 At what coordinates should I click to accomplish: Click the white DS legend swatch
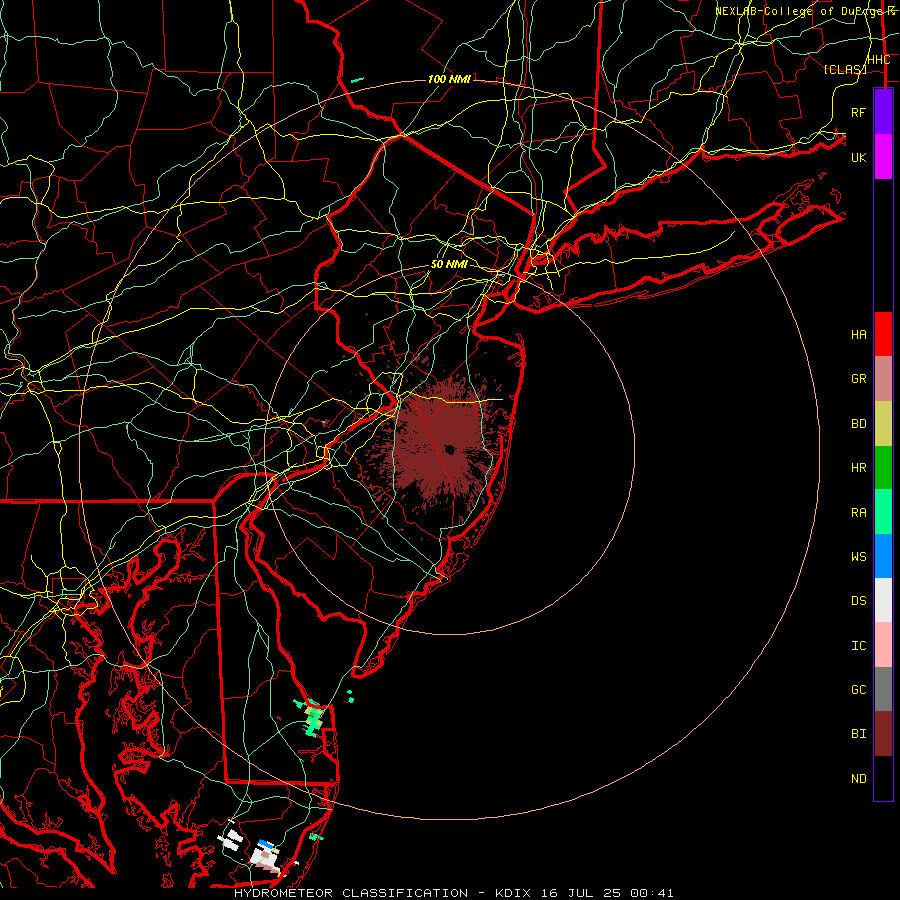883,600
